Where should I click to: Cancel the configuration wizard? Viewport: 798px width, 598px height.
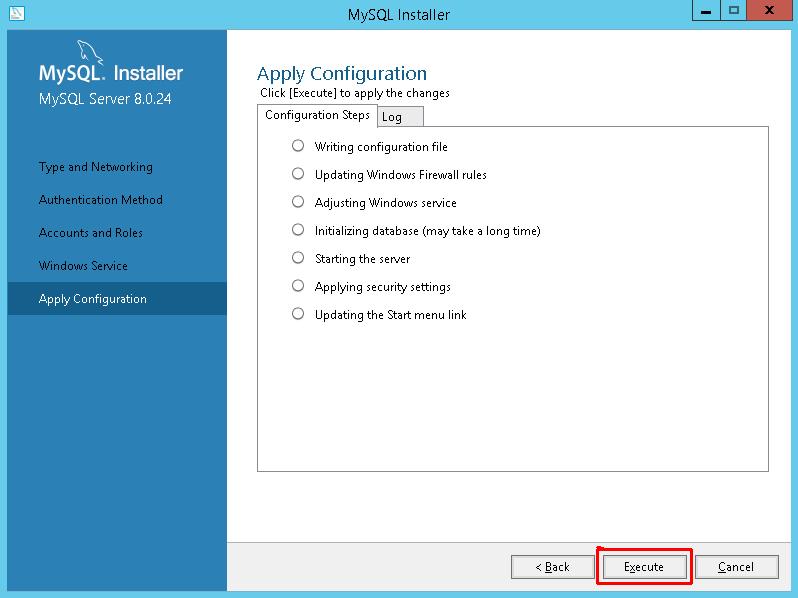(736, 566)
